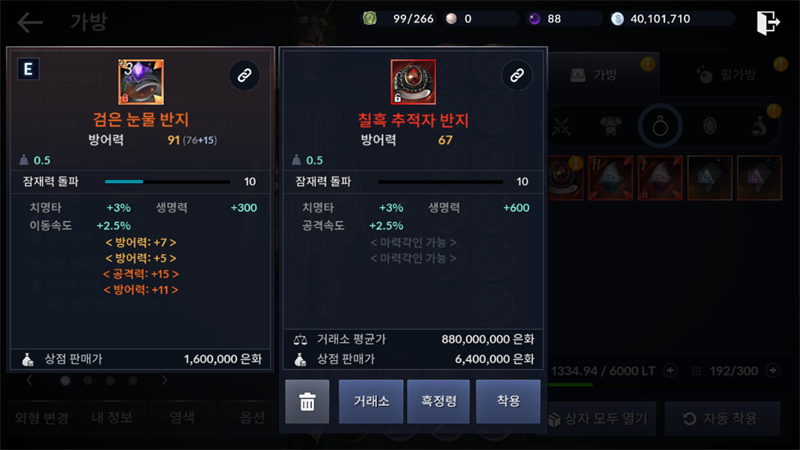Select the potion consumables filter icon
Image resolution: width=800 pixels, height=450 pixels.
click(x=759, y=126)
